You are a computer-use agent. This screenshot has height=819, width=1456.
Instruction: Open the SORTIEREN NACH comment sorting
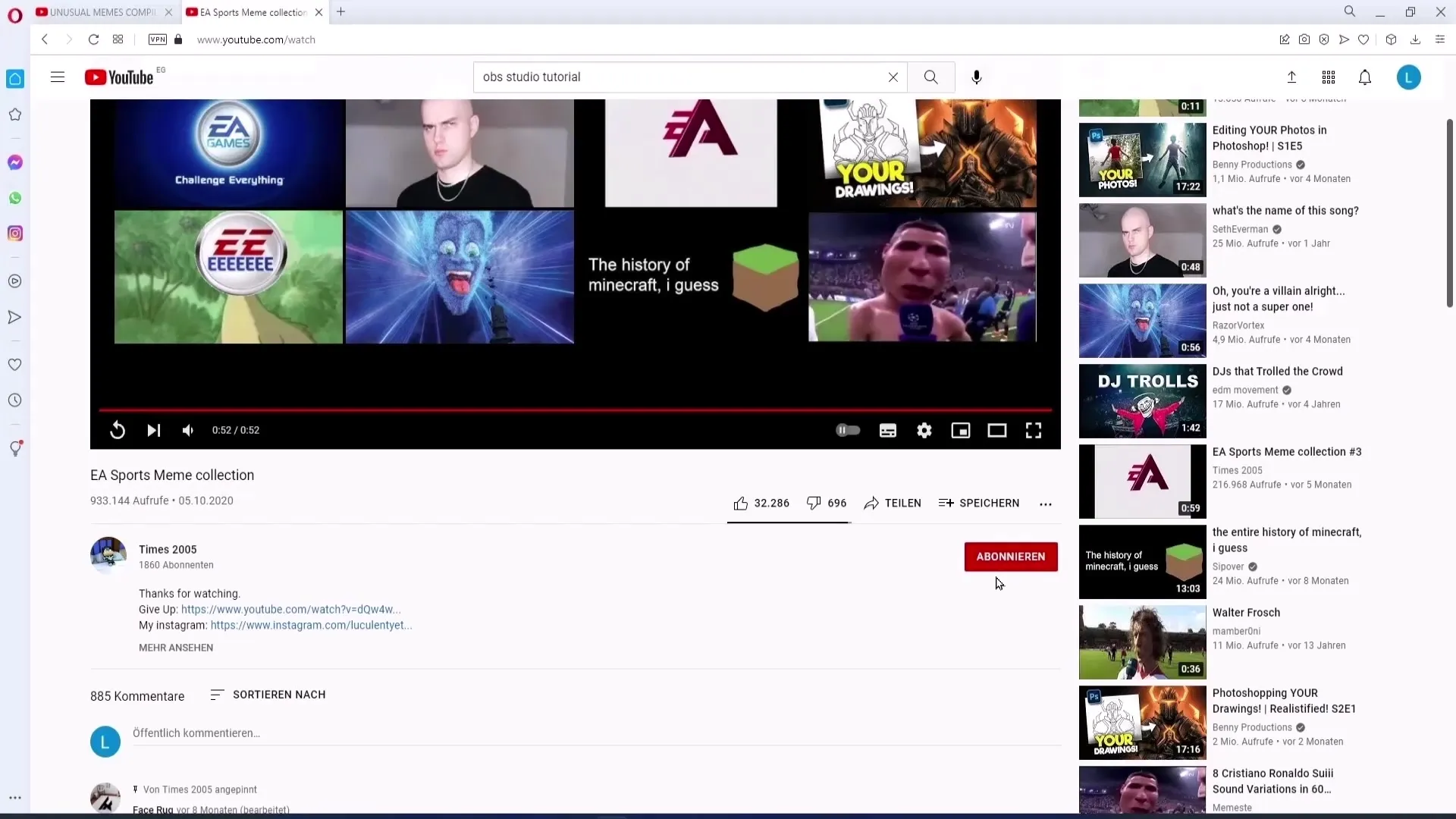click(x=268, y=695)
